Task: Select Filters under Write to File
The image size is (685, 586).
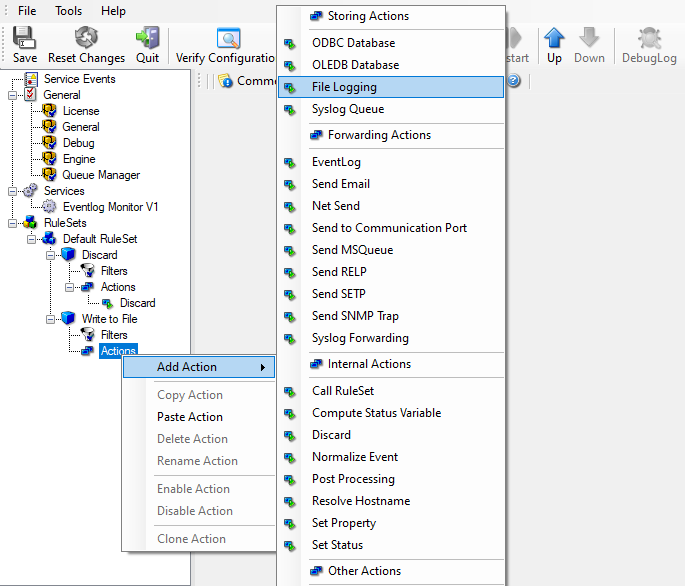Action: (114, 335)
